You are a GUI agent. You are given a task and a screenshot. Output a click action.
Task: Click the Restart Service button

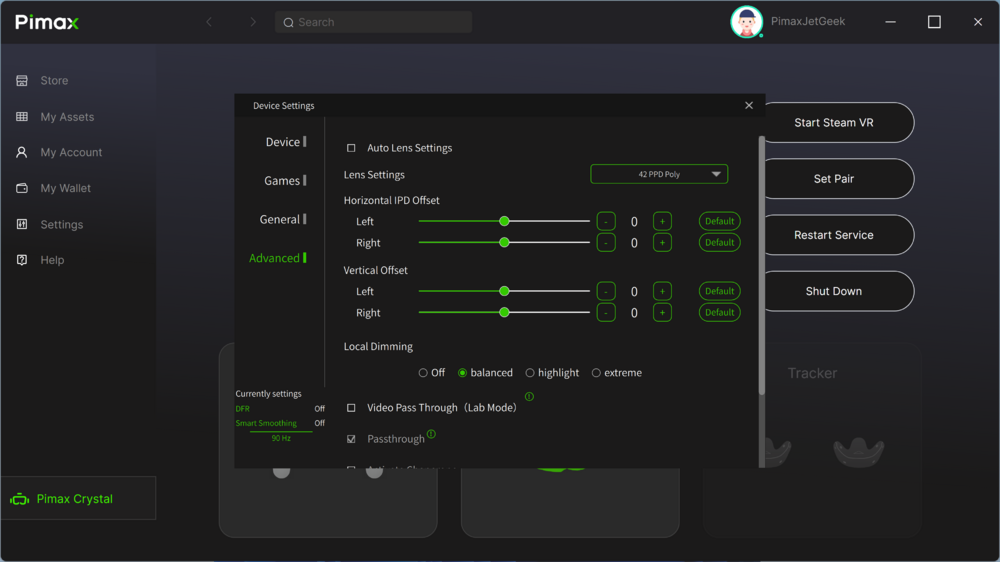tap(834, 235)
